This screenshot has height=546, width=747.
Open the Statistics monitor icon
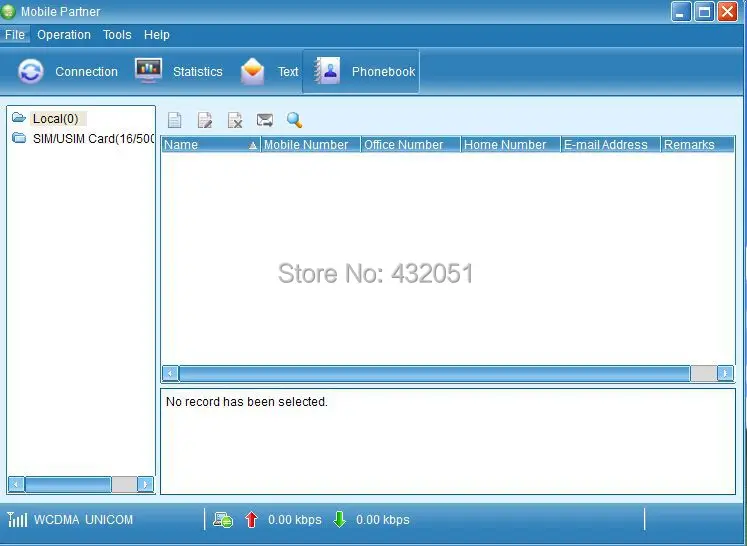coord(149,71)
